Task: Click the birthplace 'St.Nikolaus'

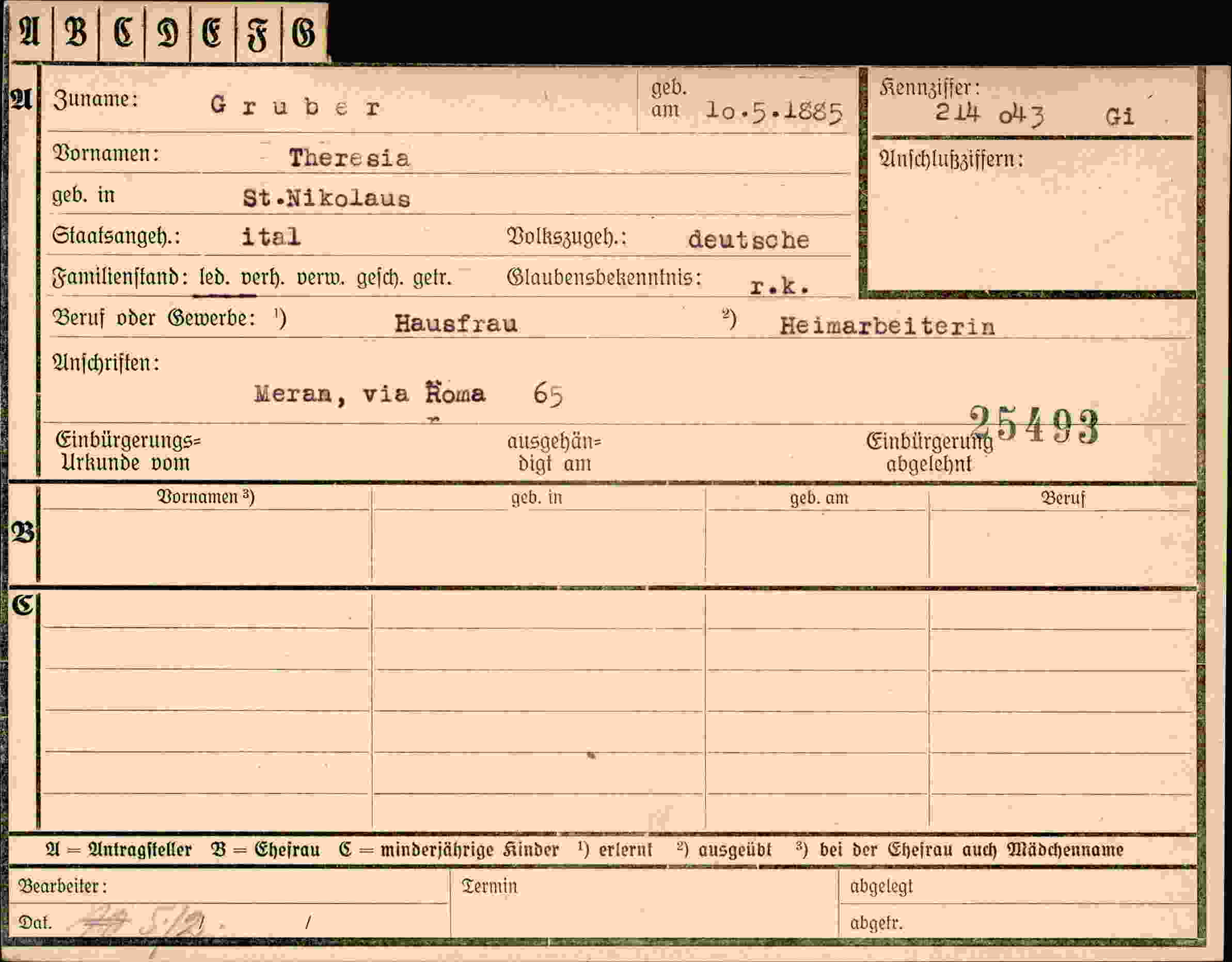Action: pos(326,199)
